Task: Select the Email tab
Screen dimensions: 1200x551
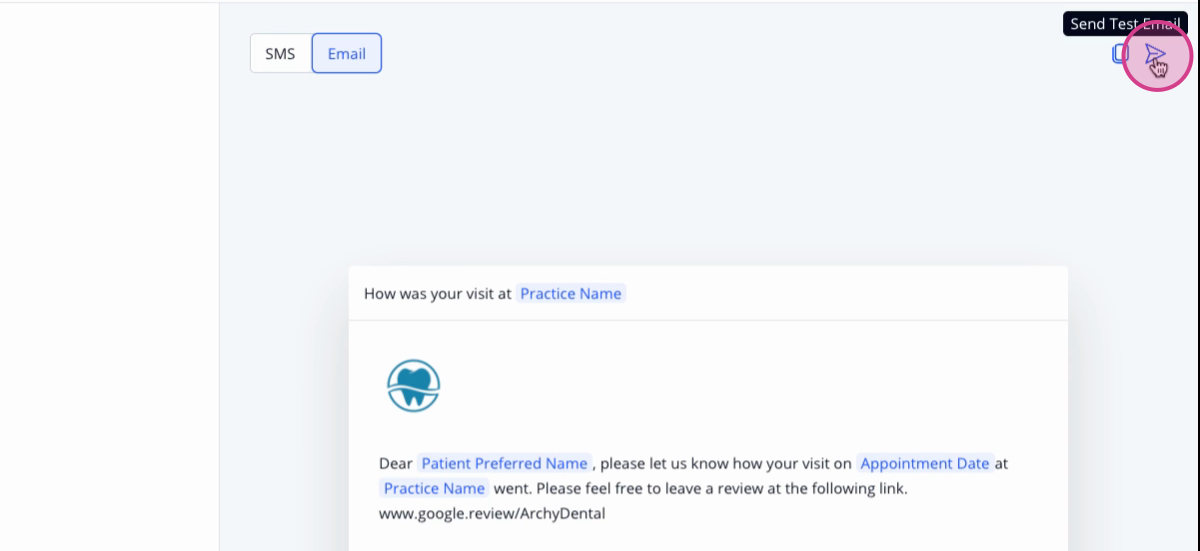Action: coord(347,54)
